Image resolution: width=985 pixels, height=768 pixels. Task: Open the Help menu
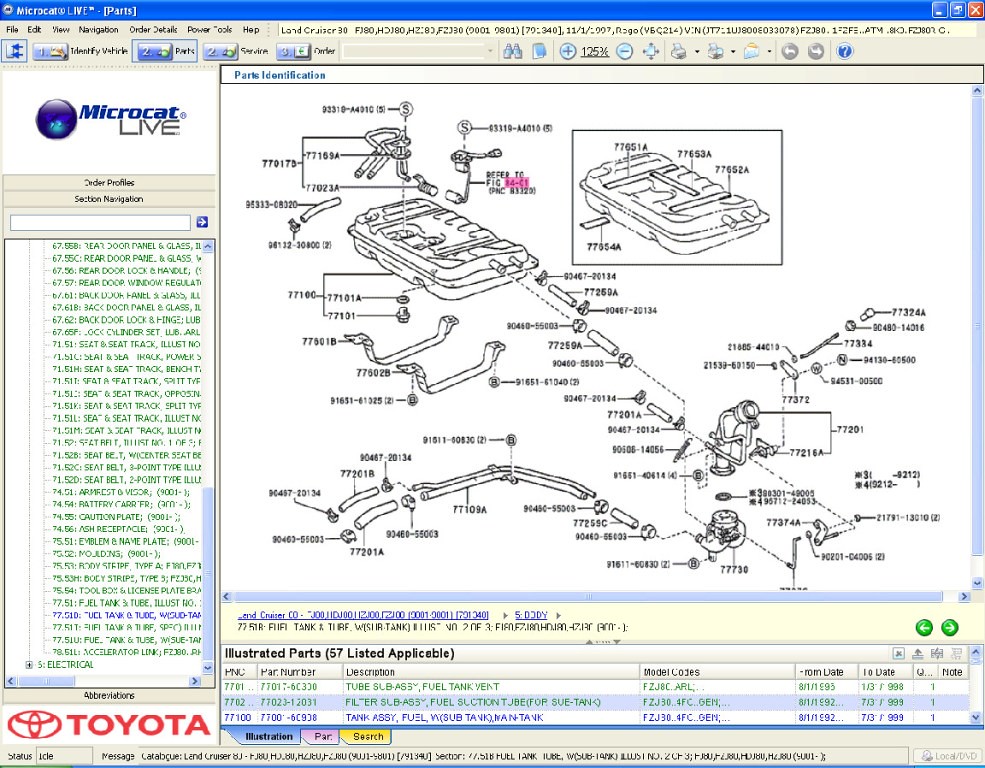coord(251,30)
